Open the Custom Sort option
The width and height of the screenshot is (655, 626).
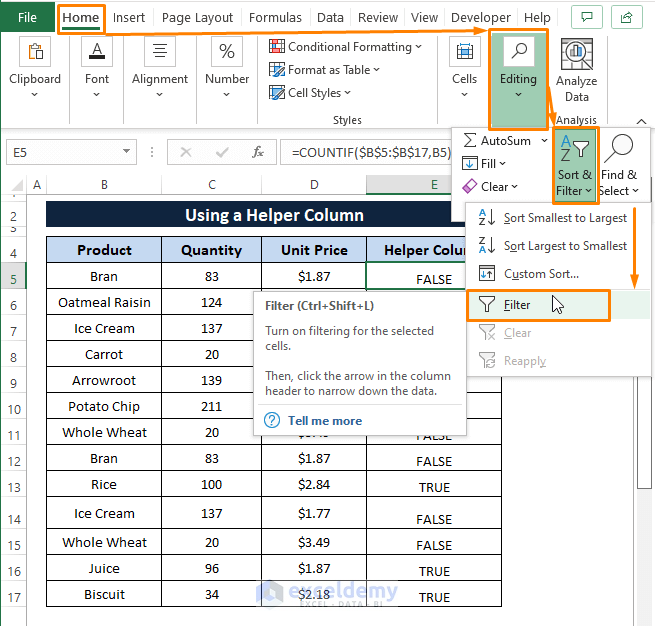point(540,274)
